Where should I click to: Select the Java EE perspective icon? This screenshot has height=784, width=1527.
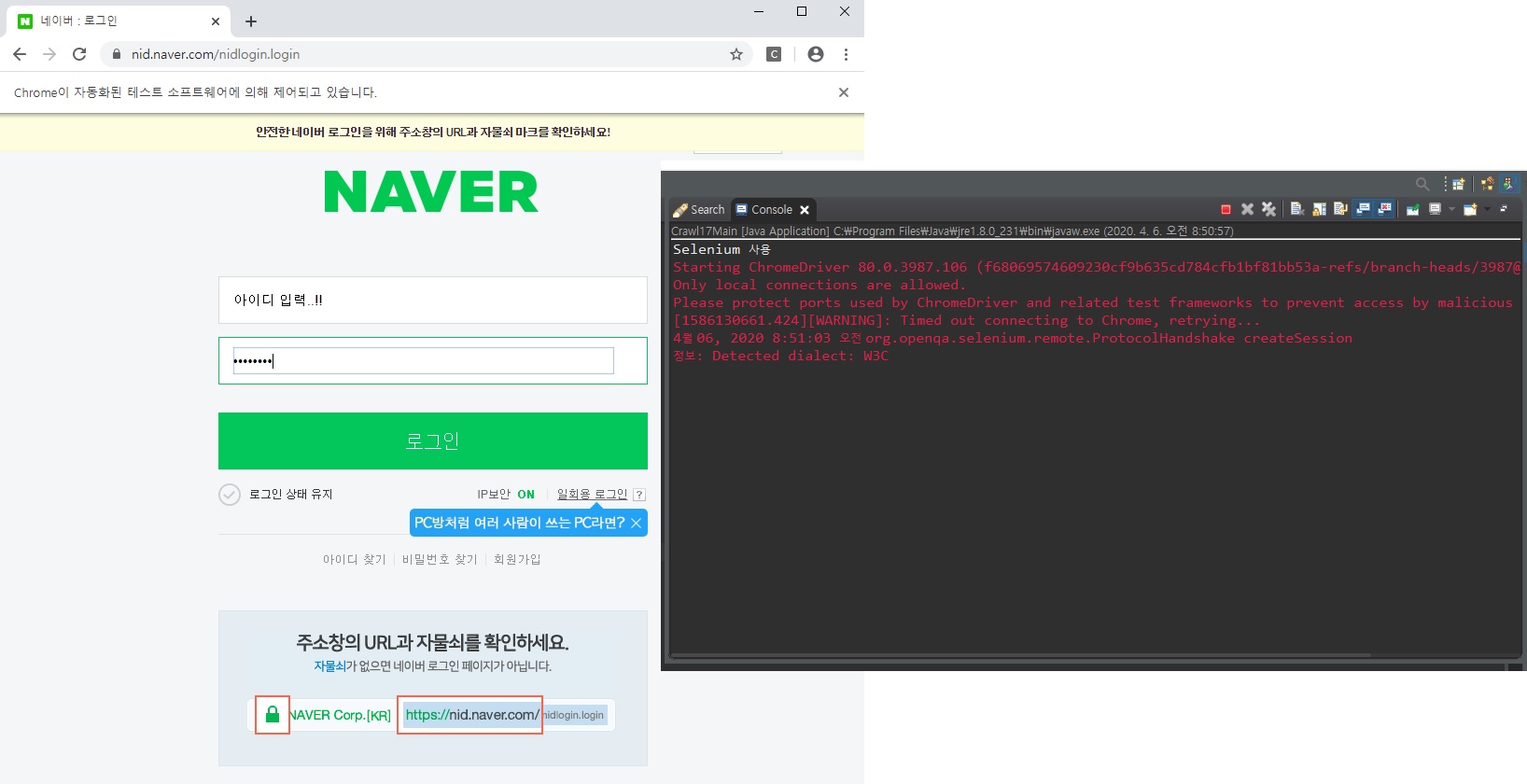(1509, 184)
